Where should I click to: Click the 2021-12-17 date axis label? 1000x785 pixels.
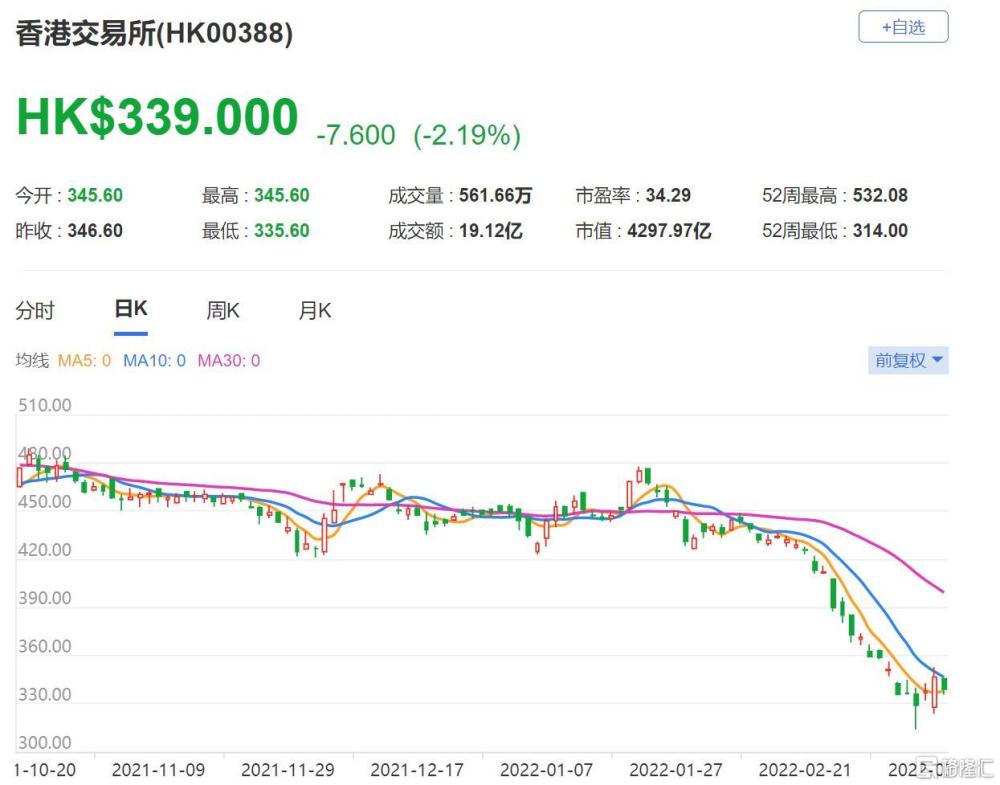click(417, 770)
